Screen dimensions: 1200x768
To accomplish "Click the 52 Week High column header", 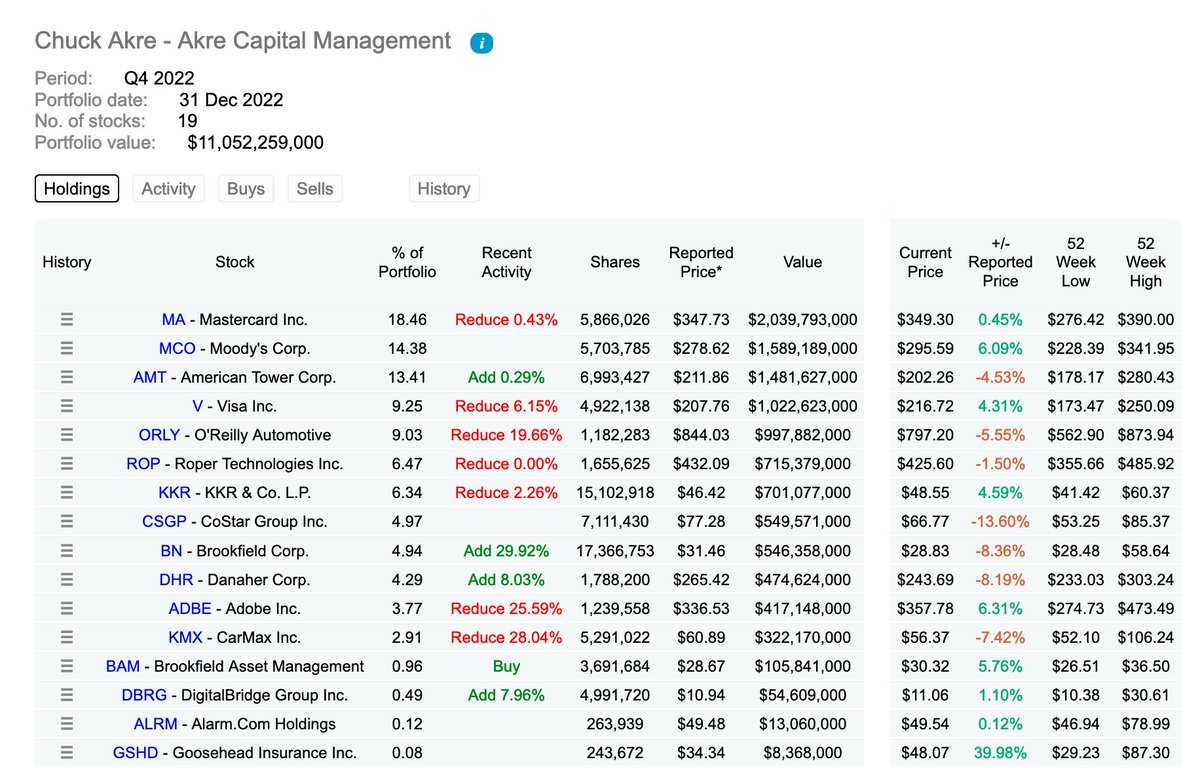I will pyautogui.click(x=1146, y=262).
